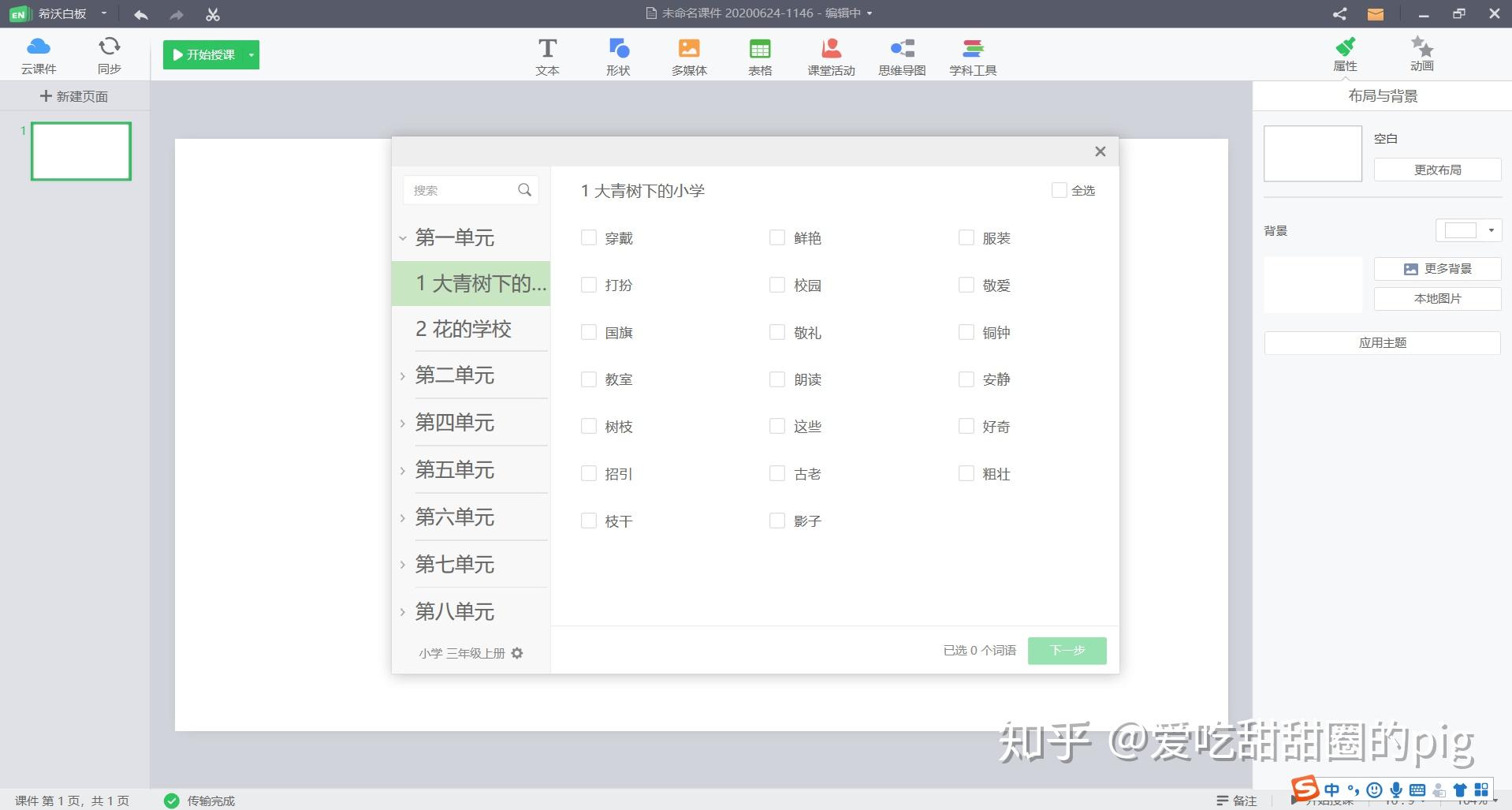Click the 更多背景 more backgrounds button
This screenshot has width=1512, height=810.
(1437, 269)
